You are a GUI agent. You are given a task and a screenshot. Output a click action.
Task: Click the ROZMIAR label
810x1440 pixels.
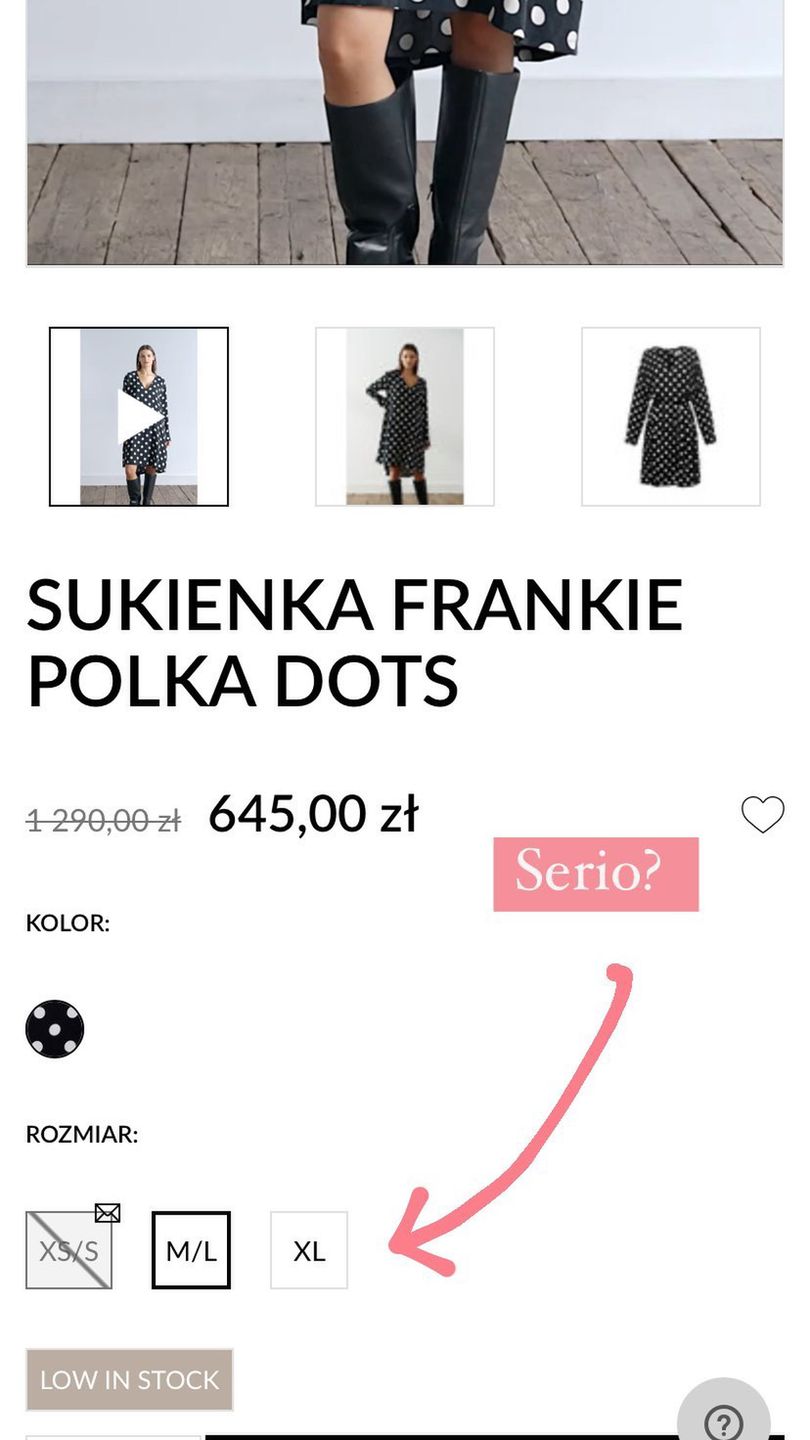81,1135
